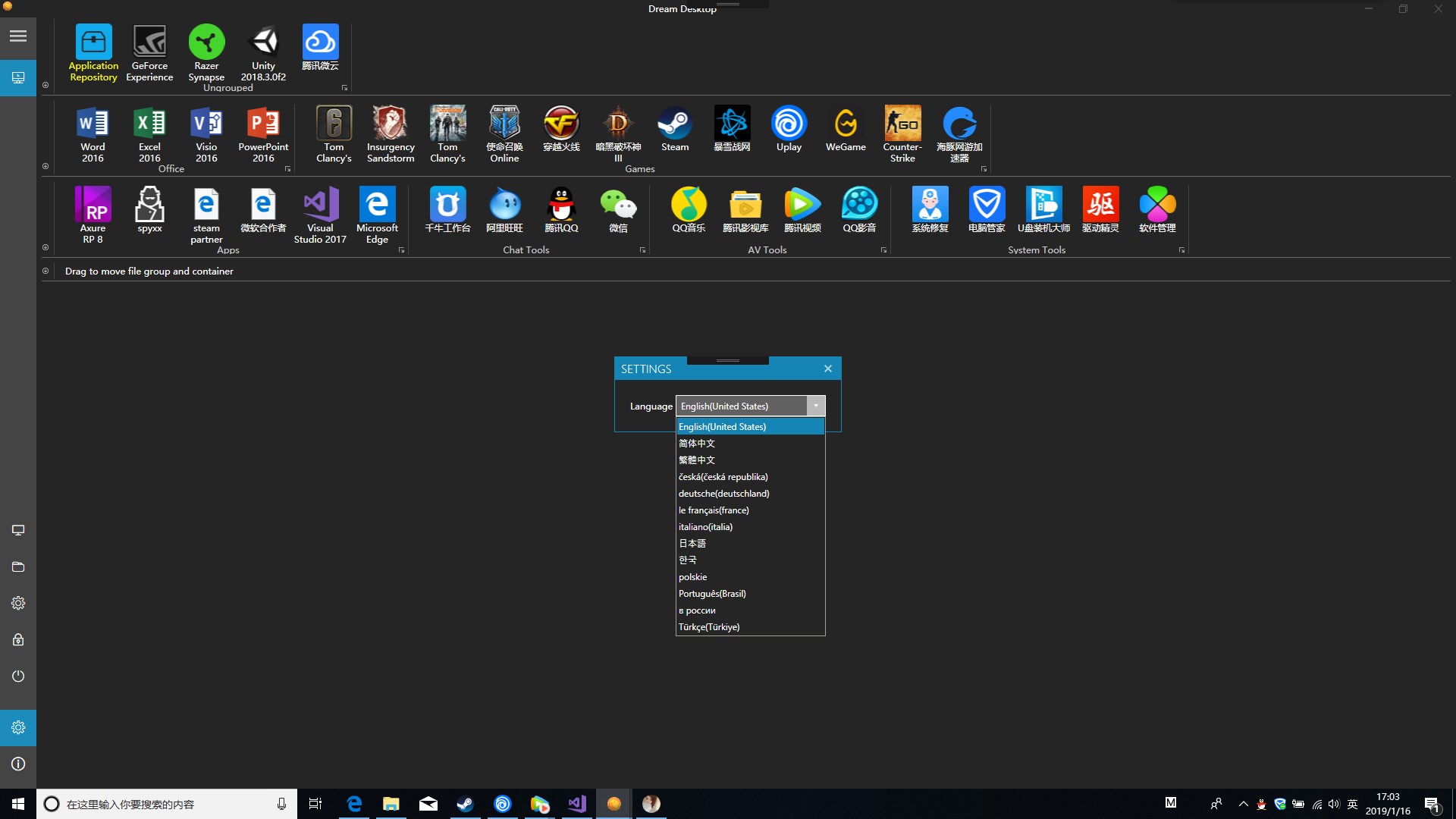1456x819 pixels.
Task: Open 腾讯视频
Action: pyautogui.click(x=802, y=210)
